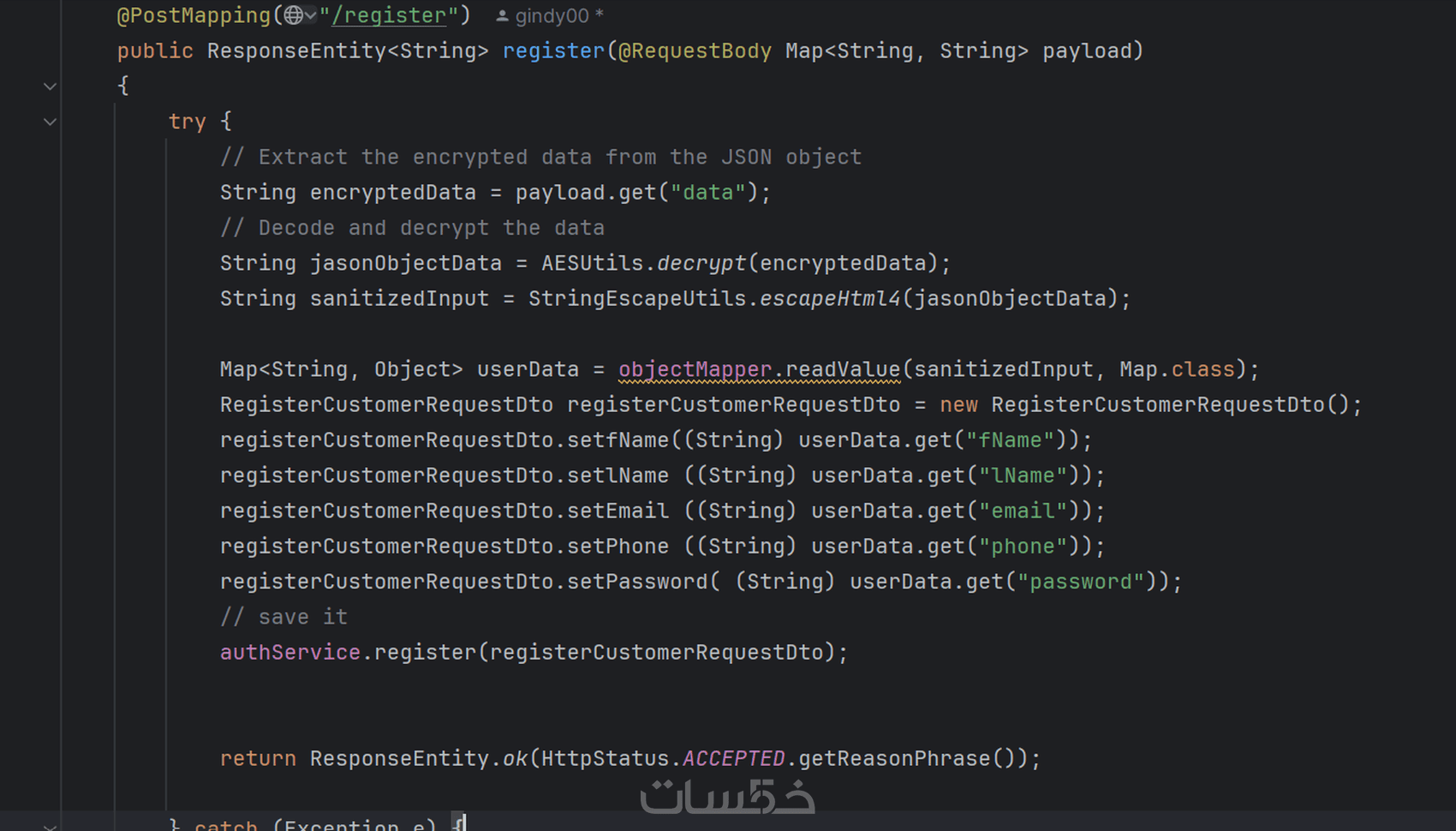Collapse the catch block fold arrow
Screen dimensions: 1456x831
[50, 824]
